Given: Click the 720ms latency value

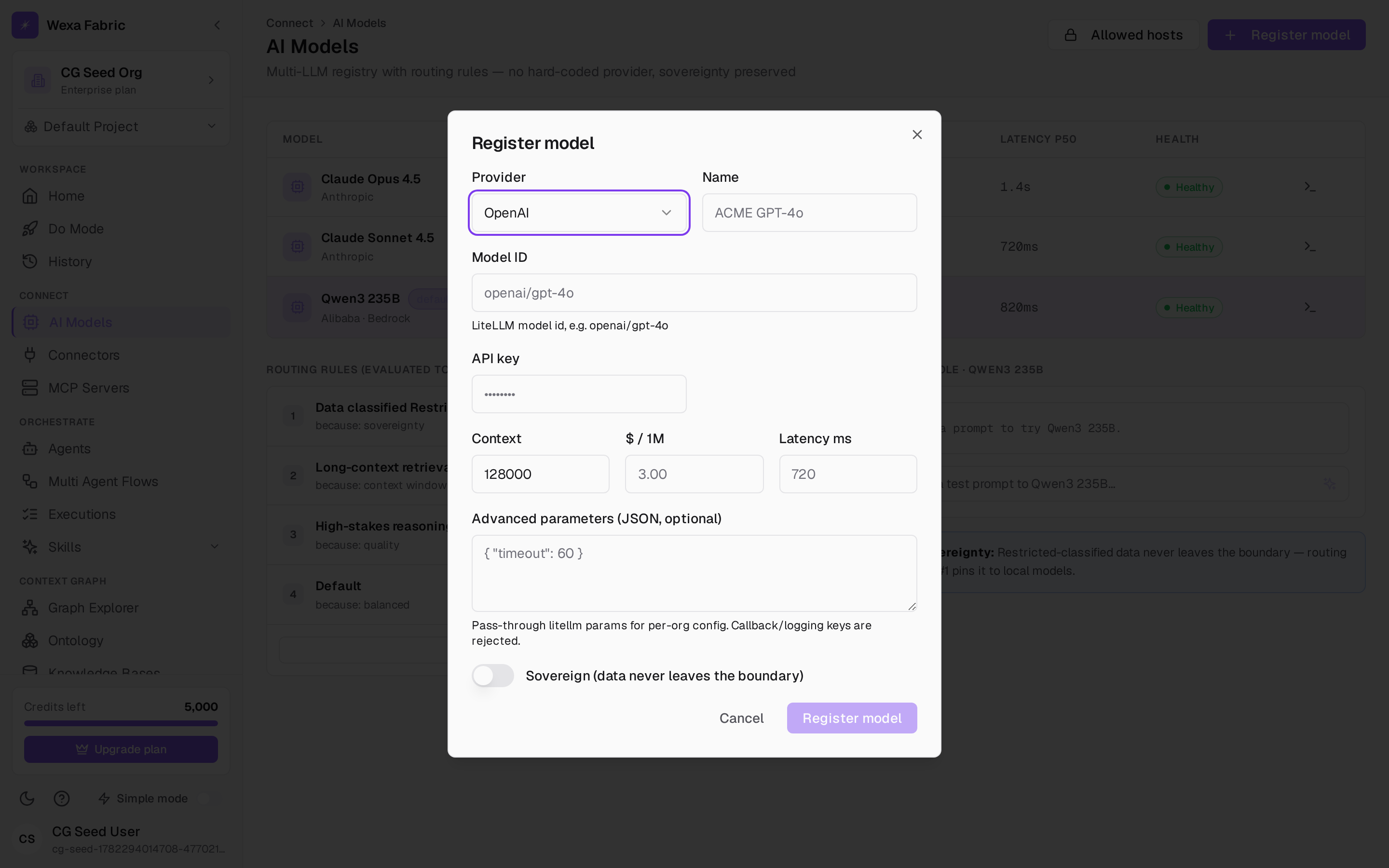Looking at the screenshot, I should [x=1019, y=246].
